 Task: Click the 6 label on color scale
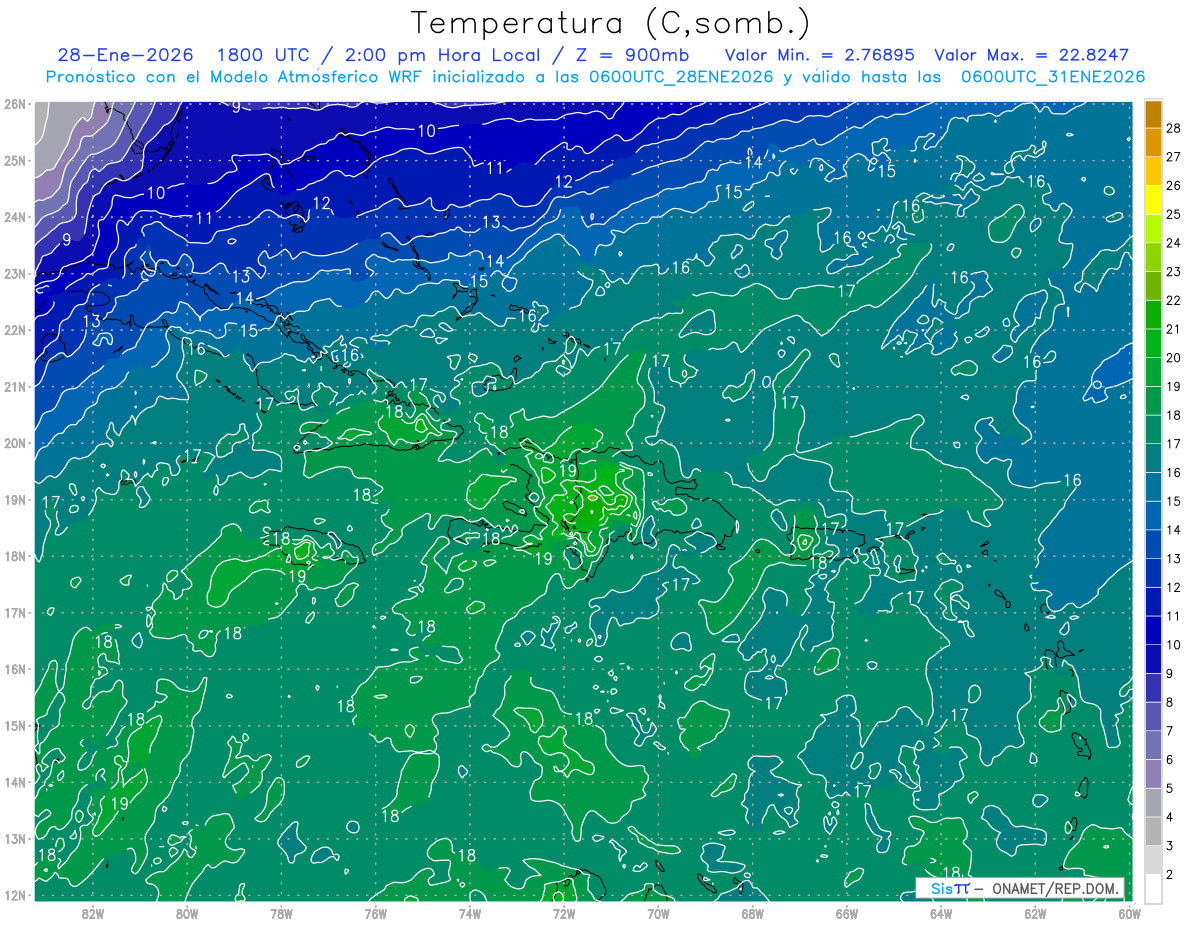[1170, 760]
